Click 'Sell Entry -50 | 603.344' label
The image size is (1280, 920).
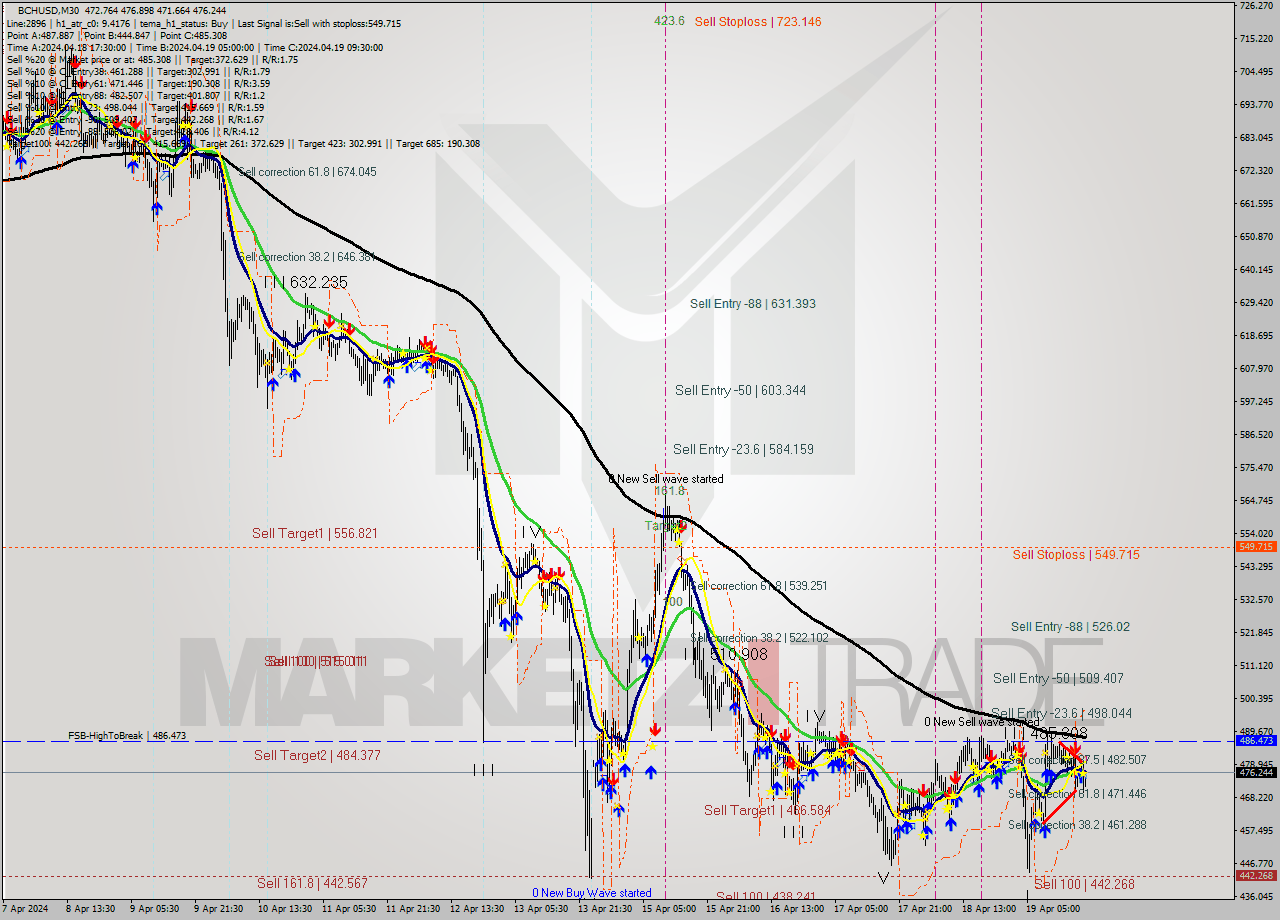tap(740, 391)
